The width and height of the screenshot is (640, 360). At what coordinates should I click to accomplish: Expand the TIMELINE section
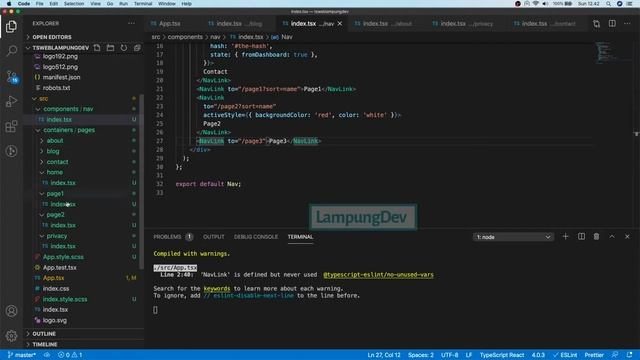(45, 344)
